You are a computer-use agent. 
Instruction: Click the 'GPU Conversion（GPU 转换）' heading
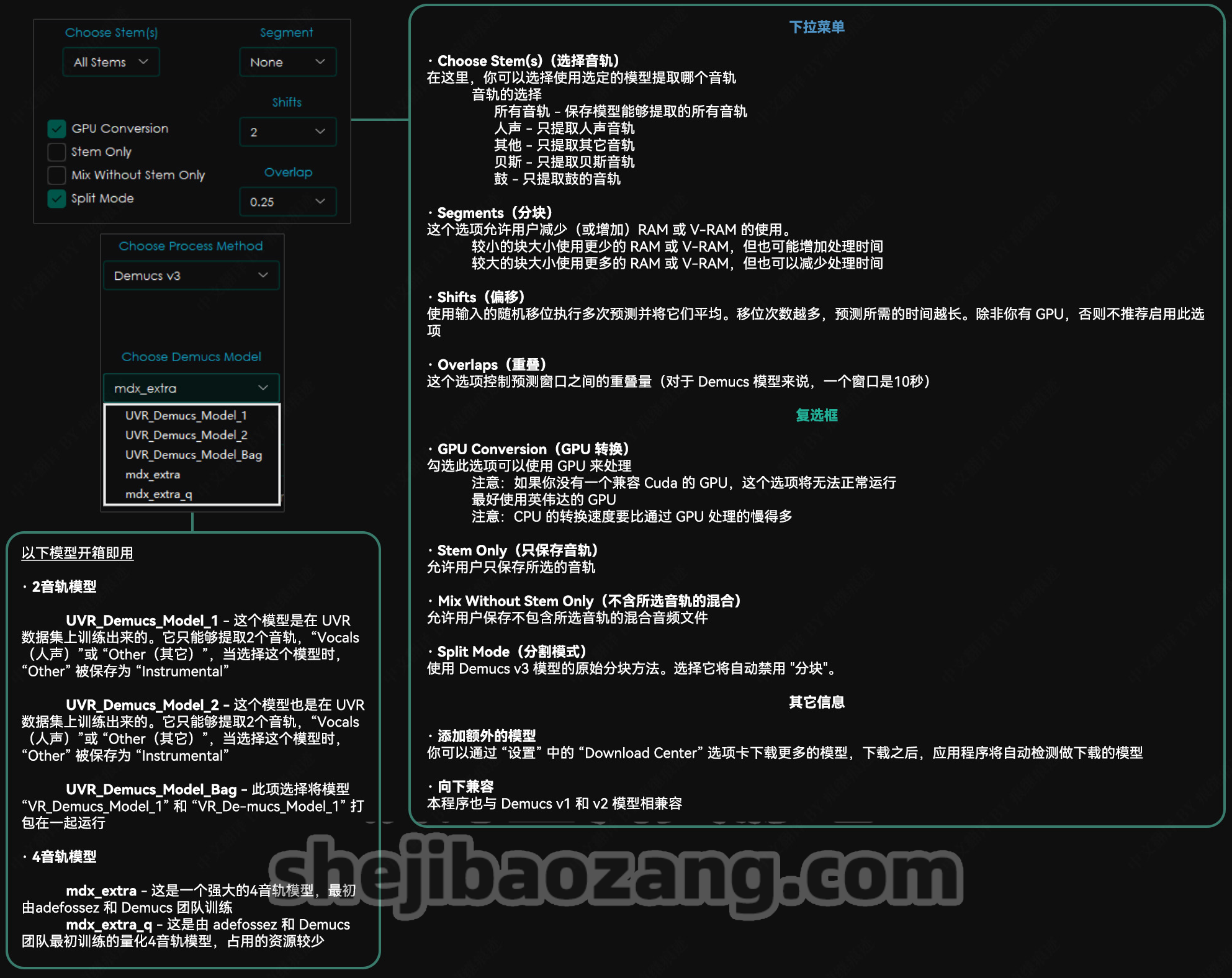pos(533,449)
